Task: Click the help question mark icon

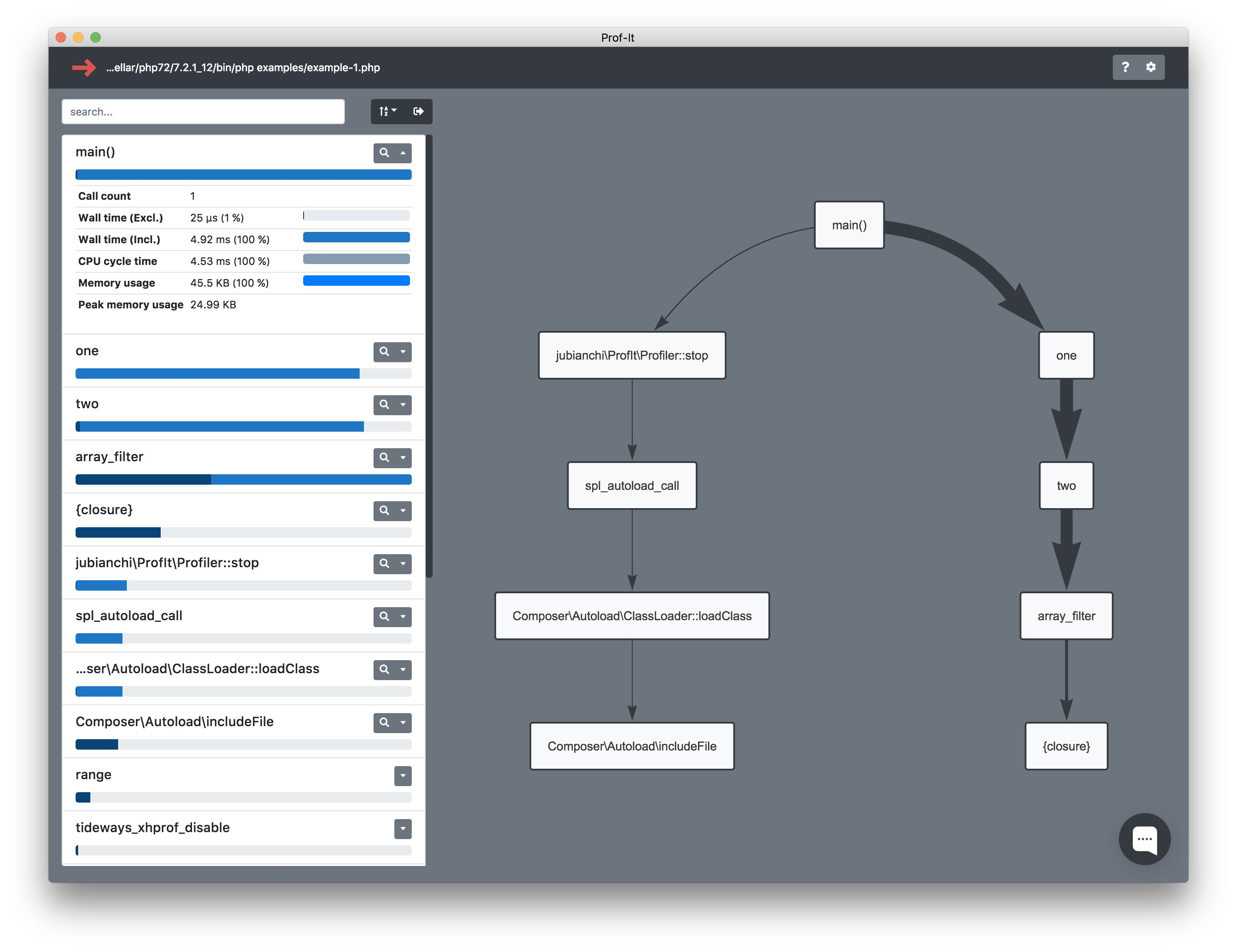Action: (1125, 67)
